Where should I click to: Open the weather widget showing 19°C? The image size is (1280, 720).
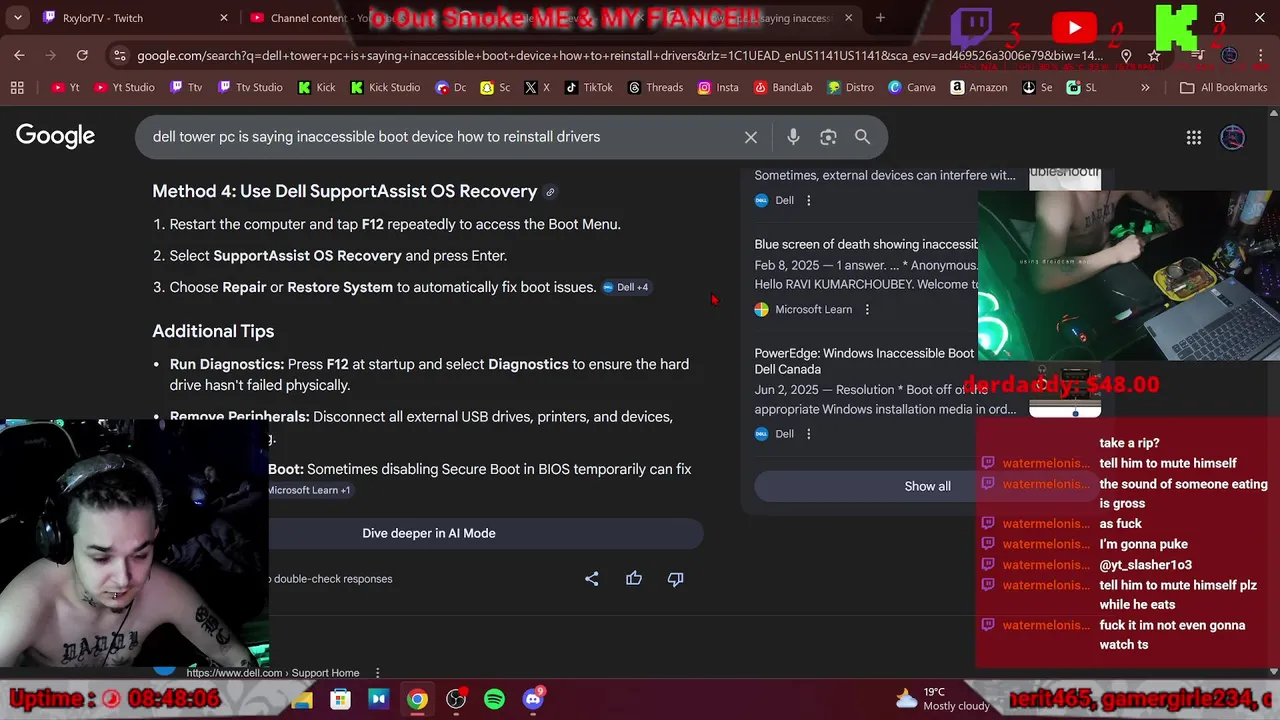tap(942, 699)
